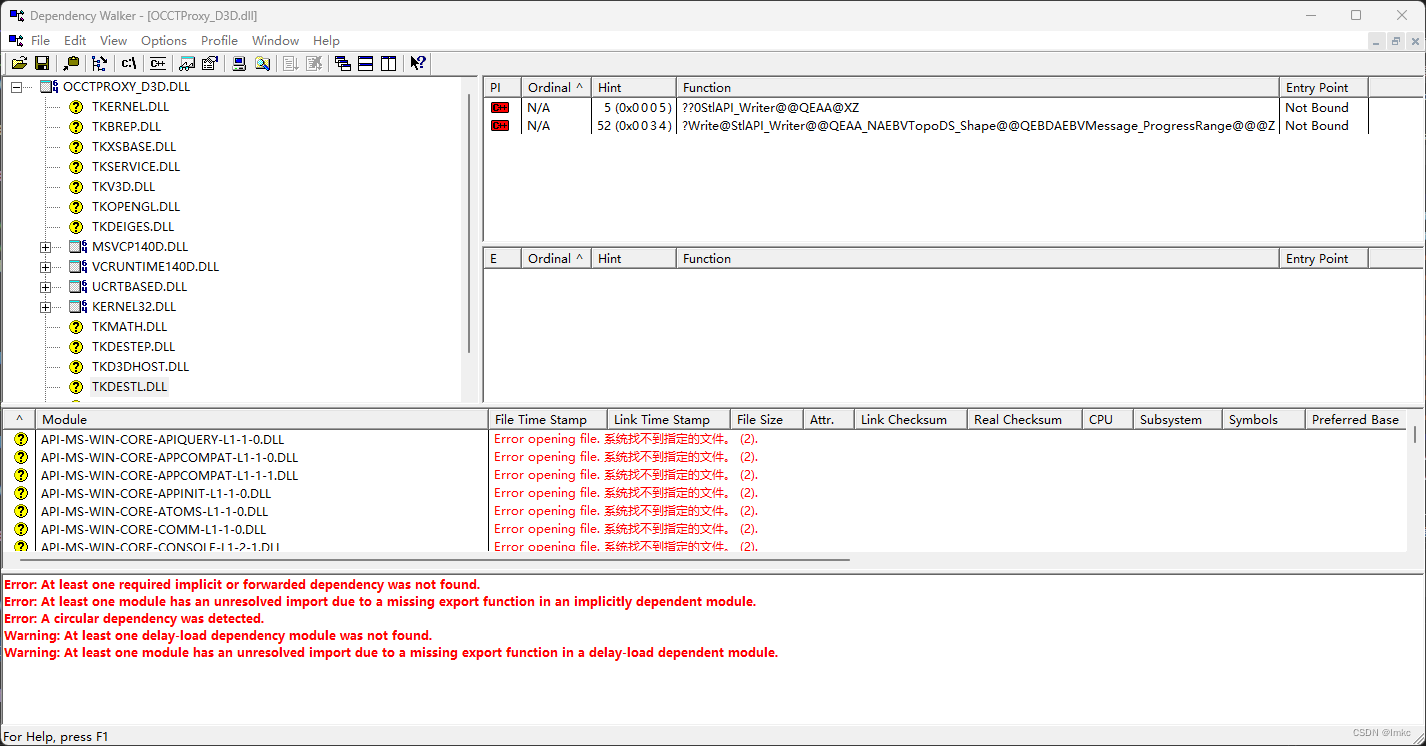This screenshot has height=746, width=1426.
Task: Click question mark icon of API-MS-WIN-CORE-COMM-L1-1-0.DLL
Action: click(x=21, y=529)
